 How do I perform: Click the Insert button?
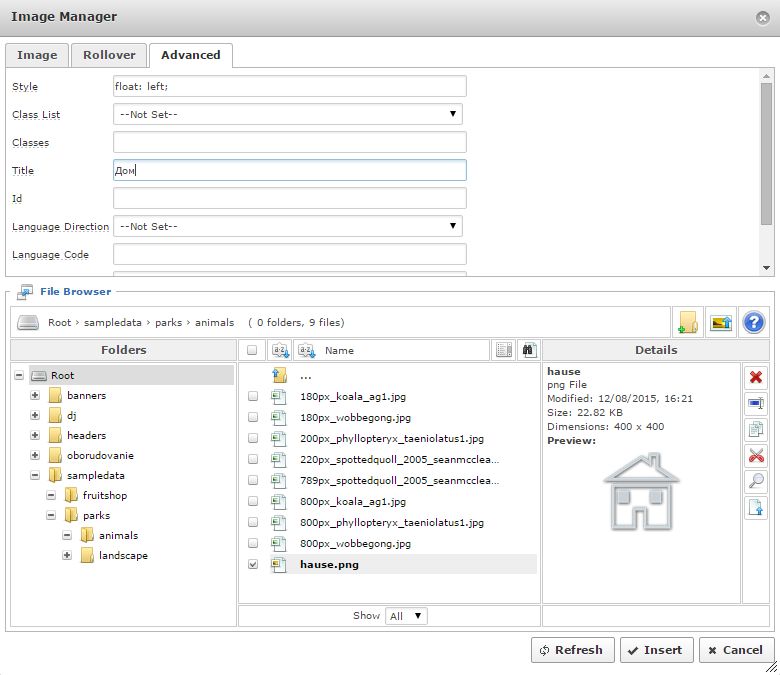click(x=656, y=650)
